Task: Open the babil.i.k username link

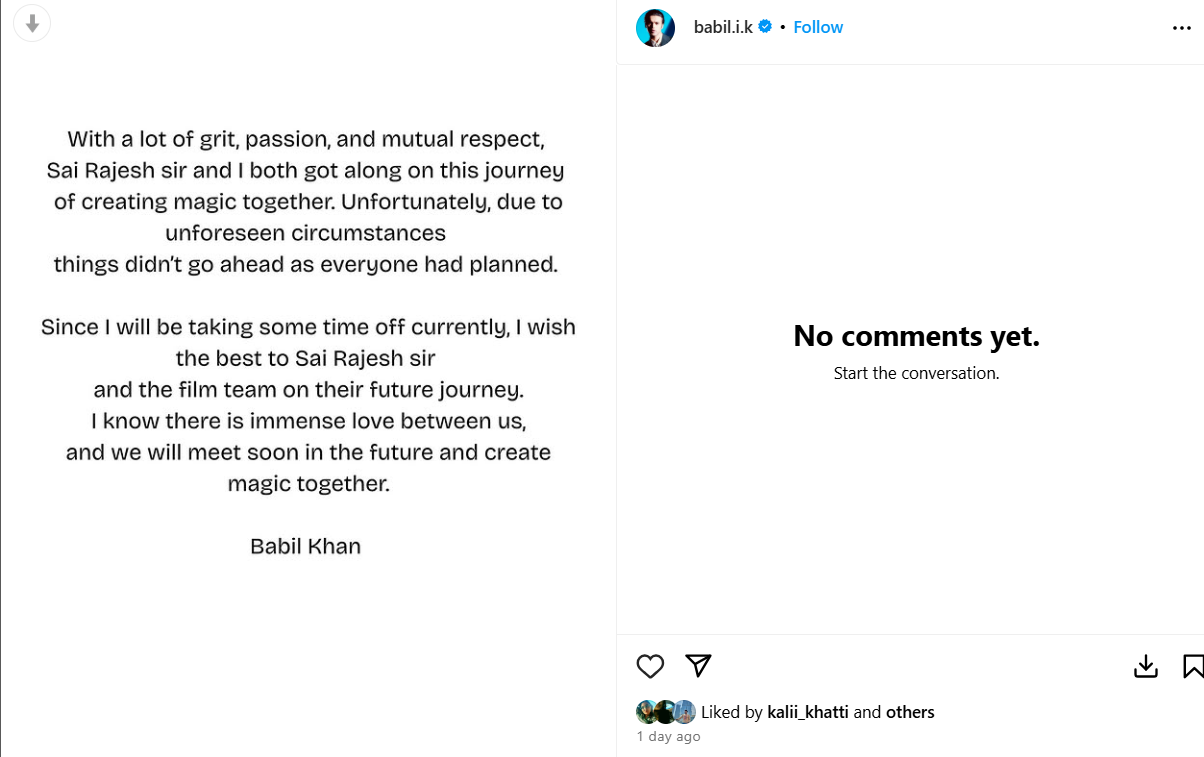Action: coord(723,27)
